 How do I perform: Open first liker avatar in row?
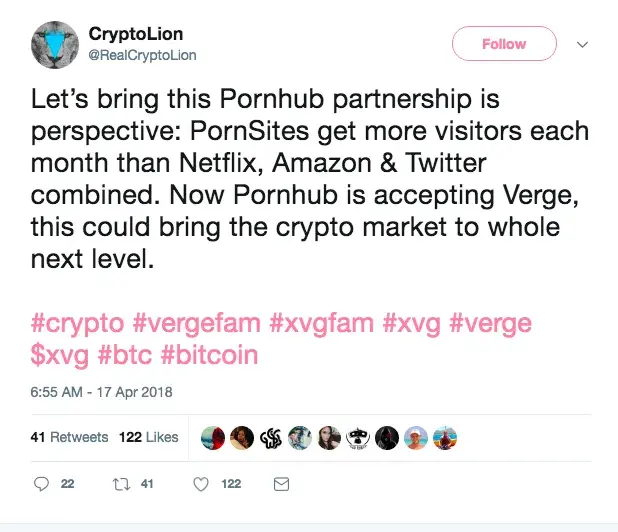point(213,438)
